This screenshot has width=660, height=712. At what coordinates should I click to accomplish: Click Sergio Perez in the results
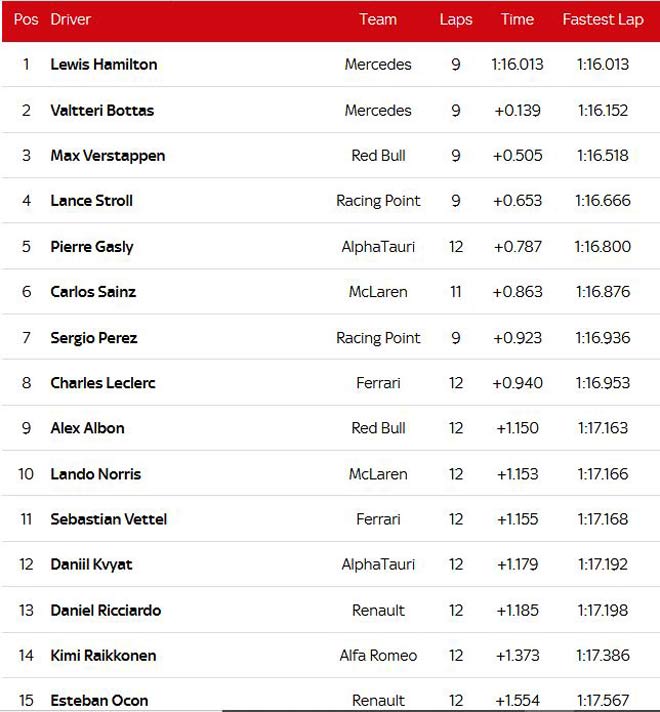[x=94, y=338]
